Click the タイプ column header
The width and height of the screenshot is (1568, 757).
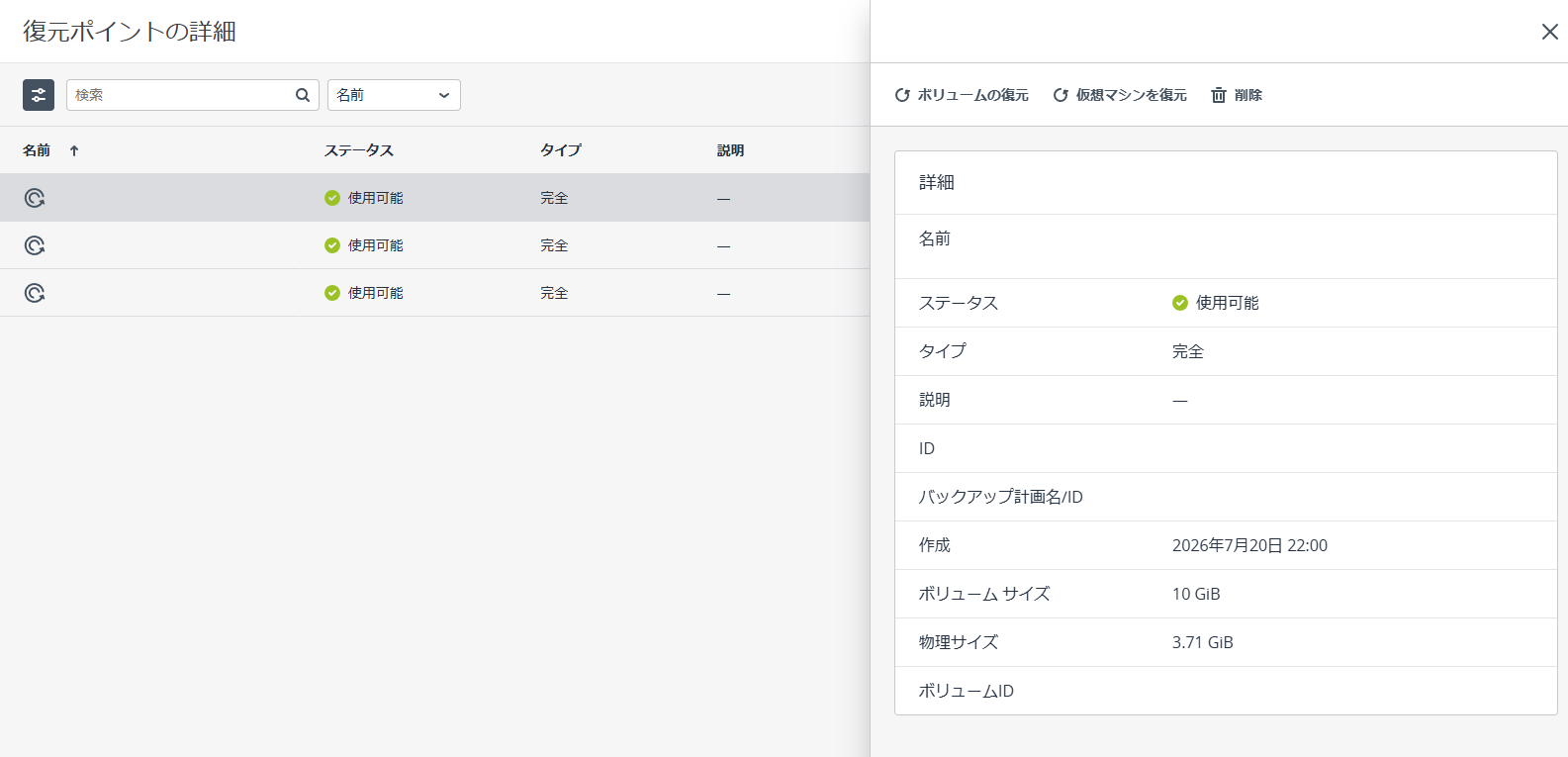[561, 150]
